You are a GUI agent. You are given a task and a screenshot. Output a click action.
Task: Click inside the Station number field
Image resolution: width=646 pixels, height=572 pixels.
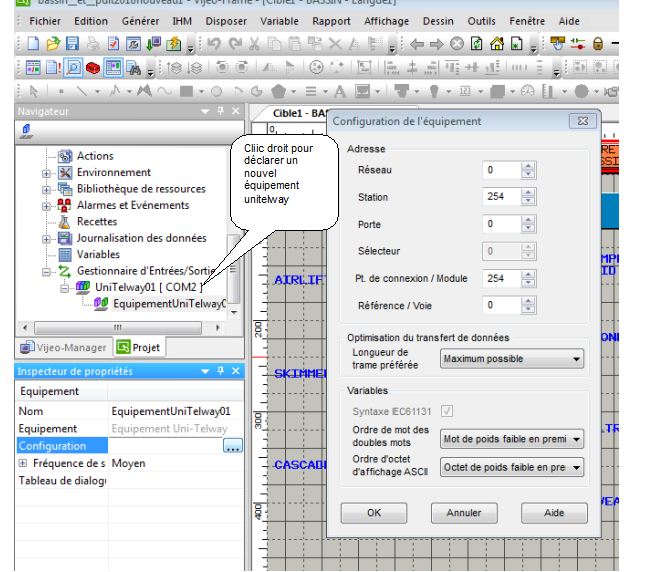[500, 197]
